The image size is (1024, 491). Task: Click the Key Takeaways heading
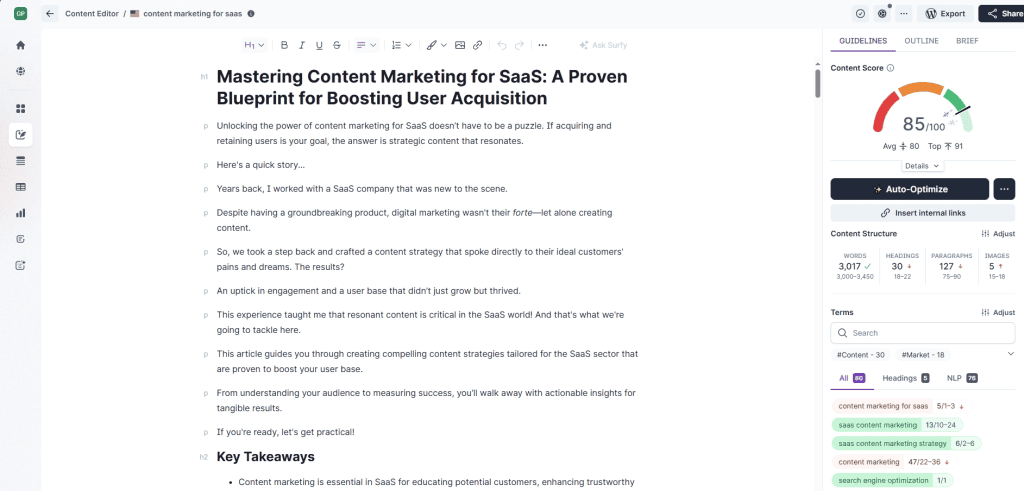coord(265,456)
